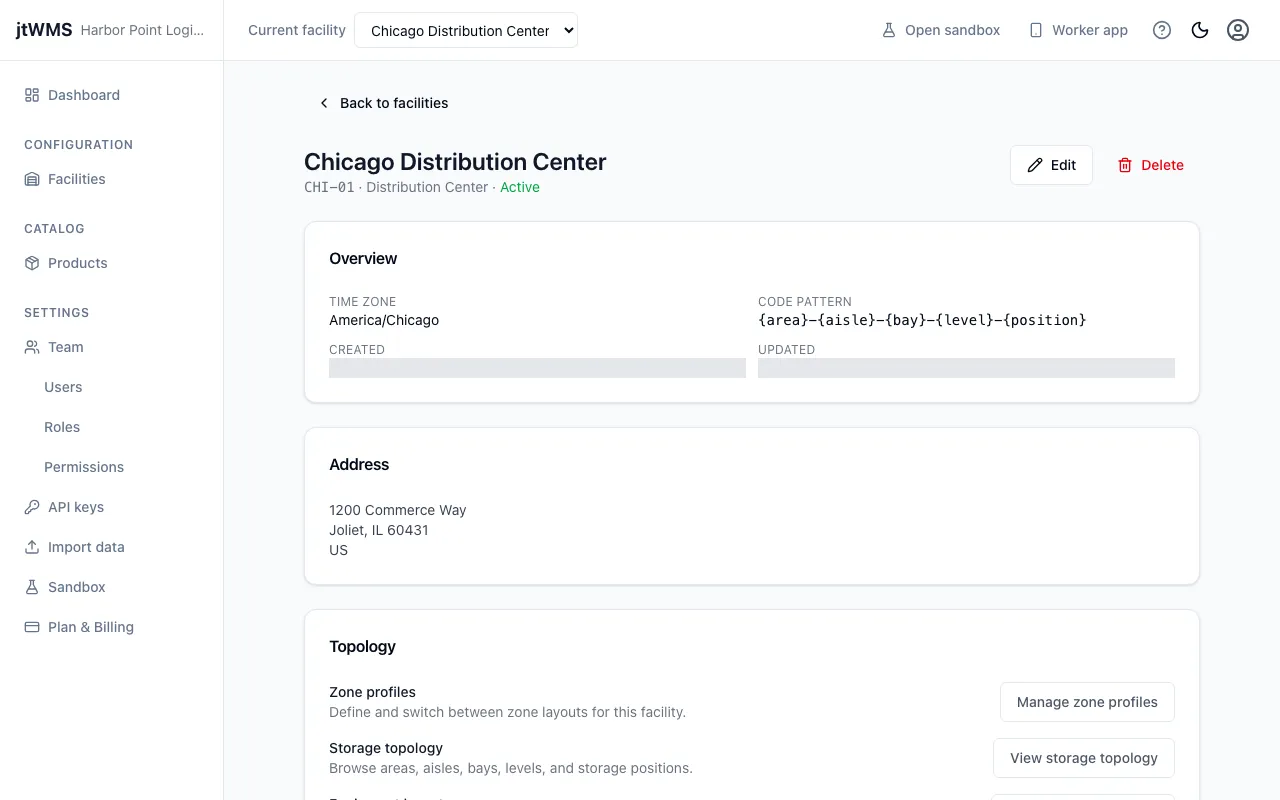Screen dimensions: 1280x800
Task: Click the Harbor Point Logi... organization name
Action: [142, 30]
